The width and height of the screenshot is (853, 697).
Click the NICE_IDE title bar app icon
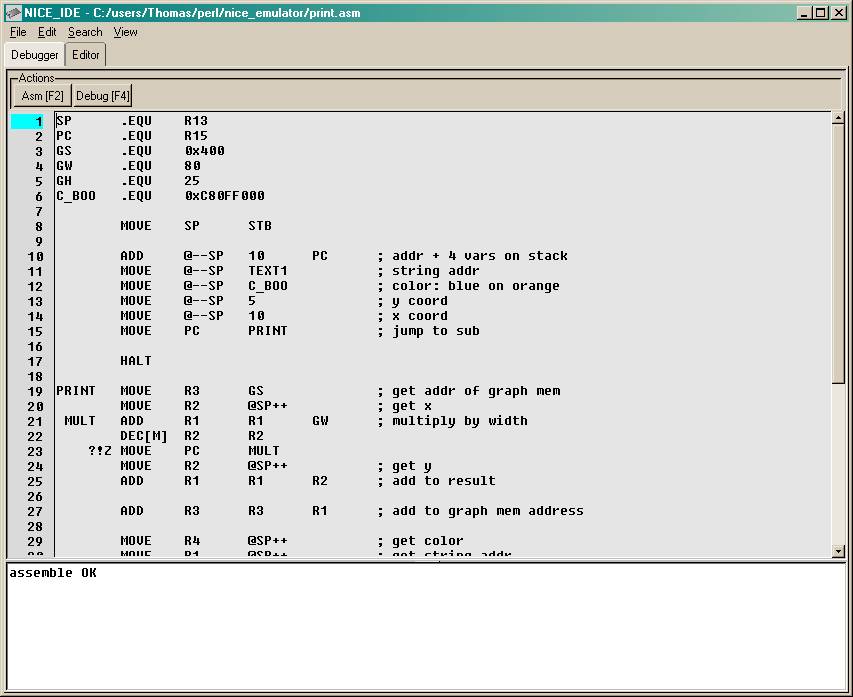click(13, 13)
